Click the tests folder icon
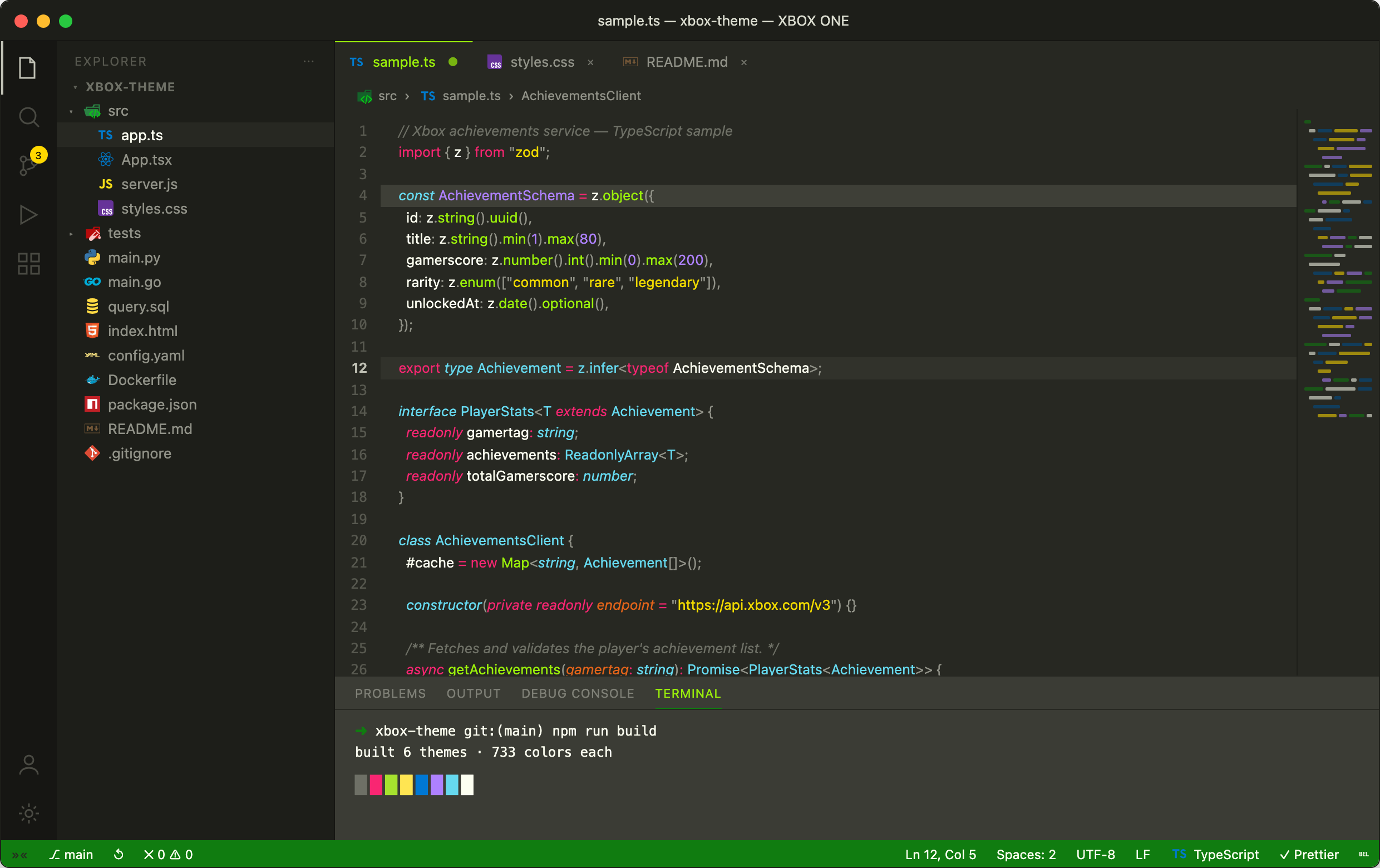The width and height of the screenshot is (1380, 868). (x=92, y=233)
